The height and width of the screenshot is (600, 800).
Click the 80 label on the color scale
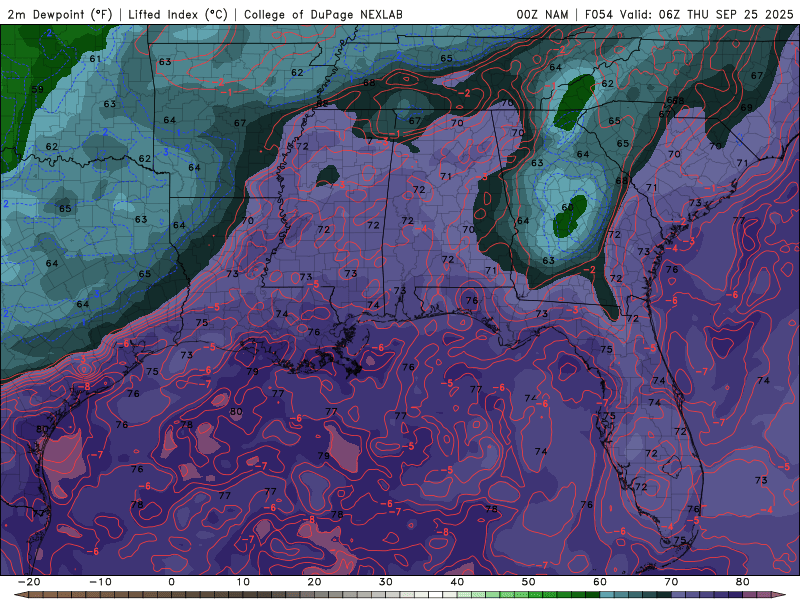point(743,582)
